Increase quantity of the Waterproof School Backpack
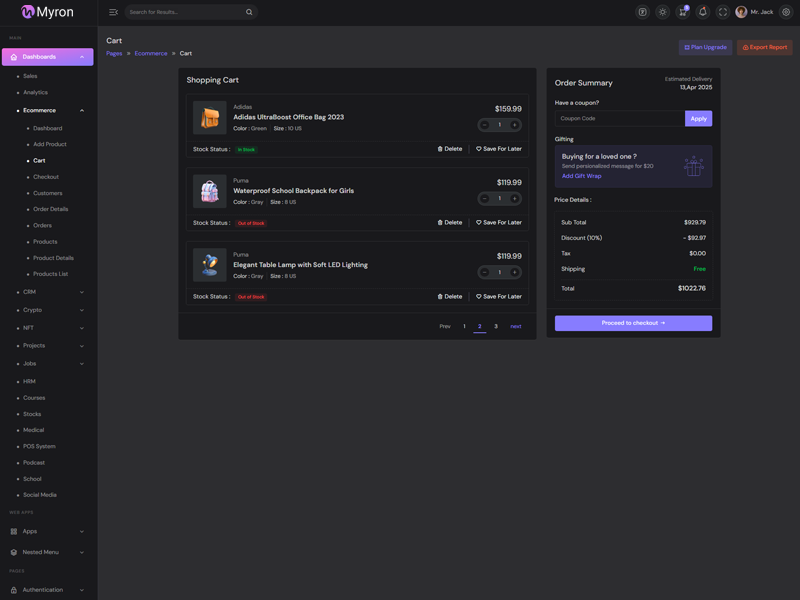800x600 pixels. (515, 199)
